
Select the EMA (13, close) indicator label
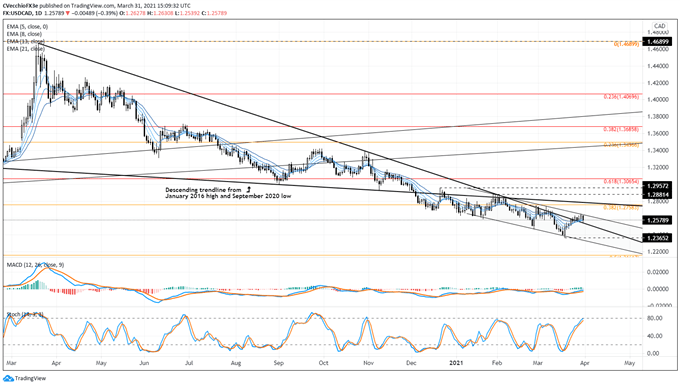click(26, 41)
